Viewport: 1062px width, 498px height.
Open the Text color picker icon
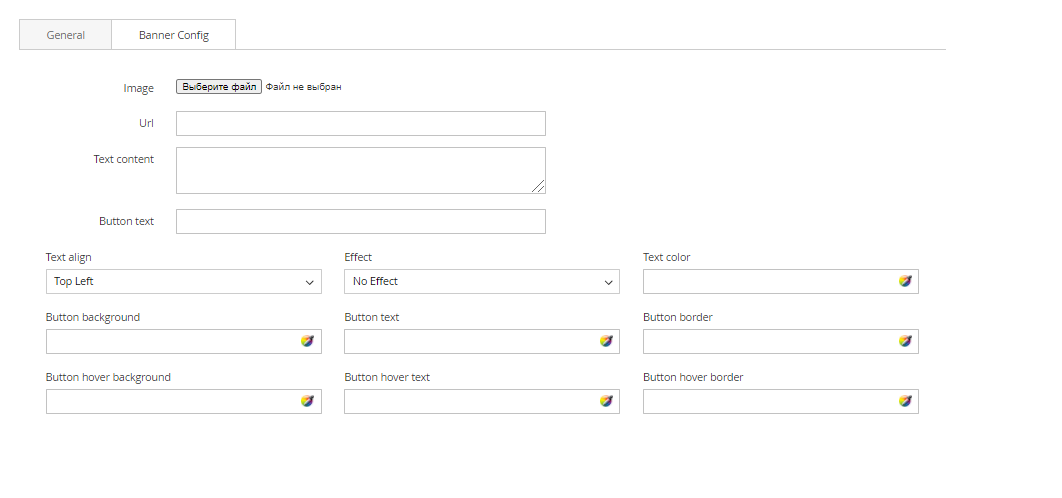[x=905, y=281]
